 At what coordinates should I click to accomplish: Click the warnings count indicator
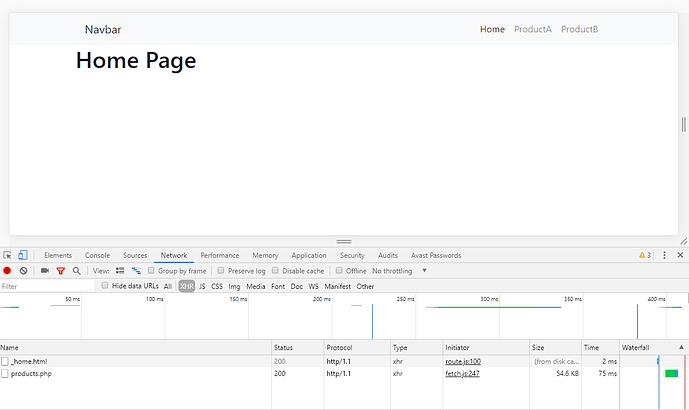coord(645,256)
